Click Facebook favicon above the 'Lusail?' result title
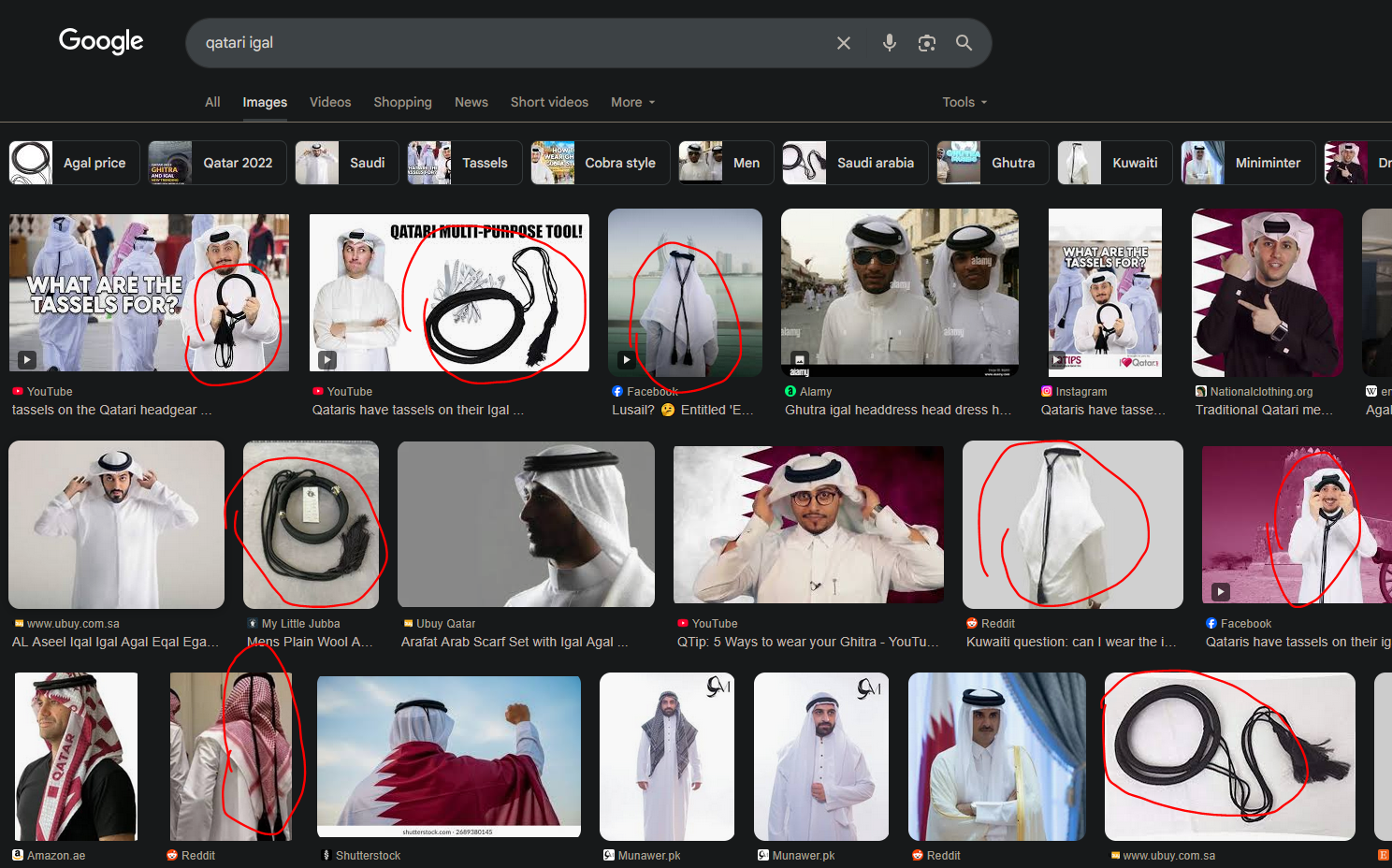The height and width of the screenshot is (868, 1392). pos(617,392)
